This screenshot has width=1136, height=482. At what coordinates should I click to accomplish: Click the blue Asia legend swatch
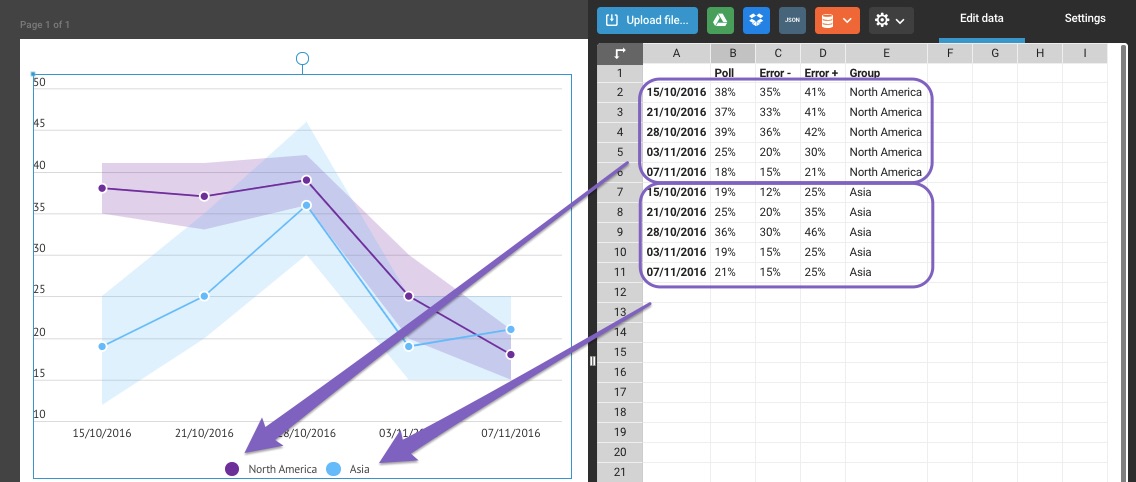click(x=334, y=469)
